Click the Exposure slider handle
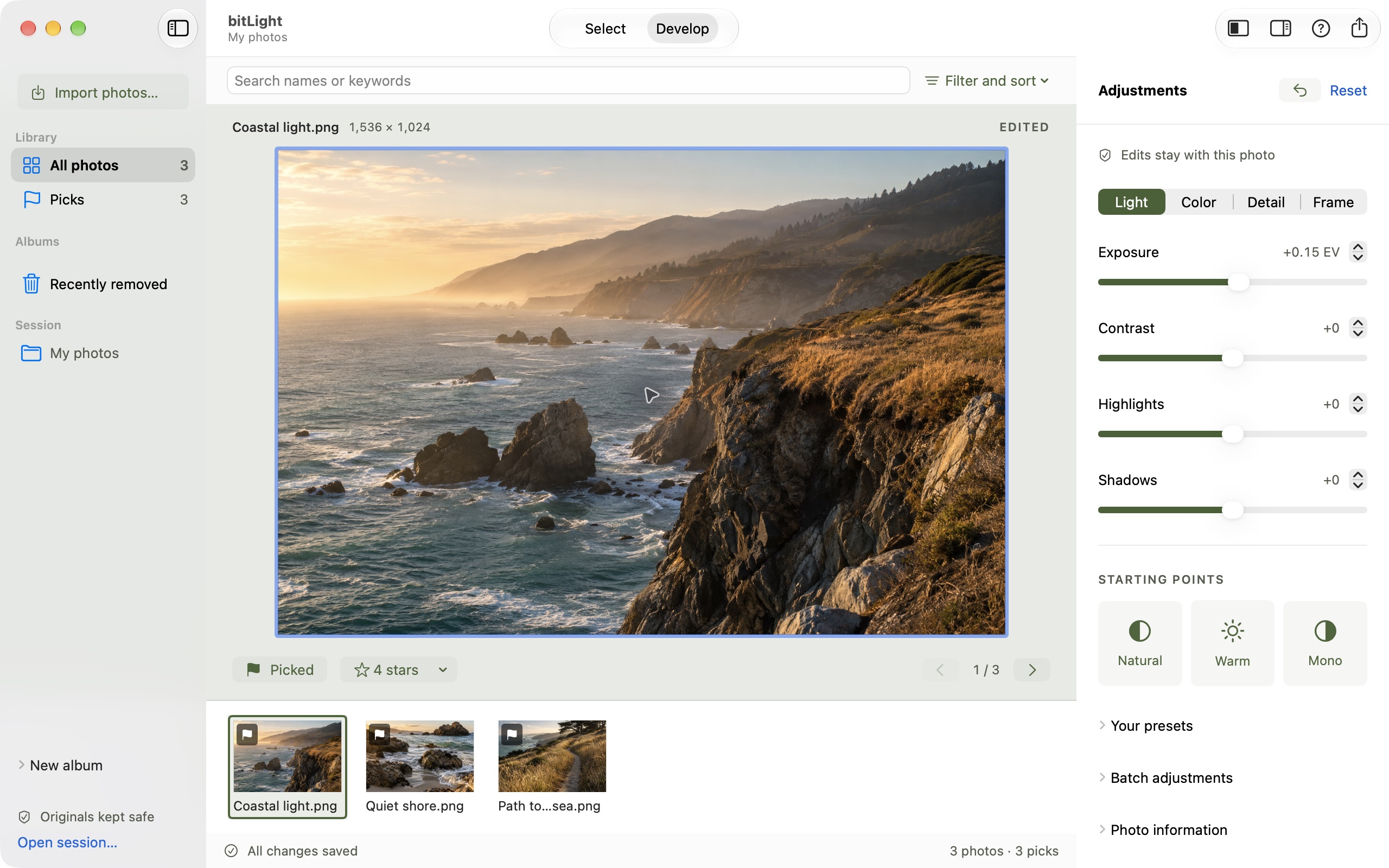 (x=1238, y=282)
